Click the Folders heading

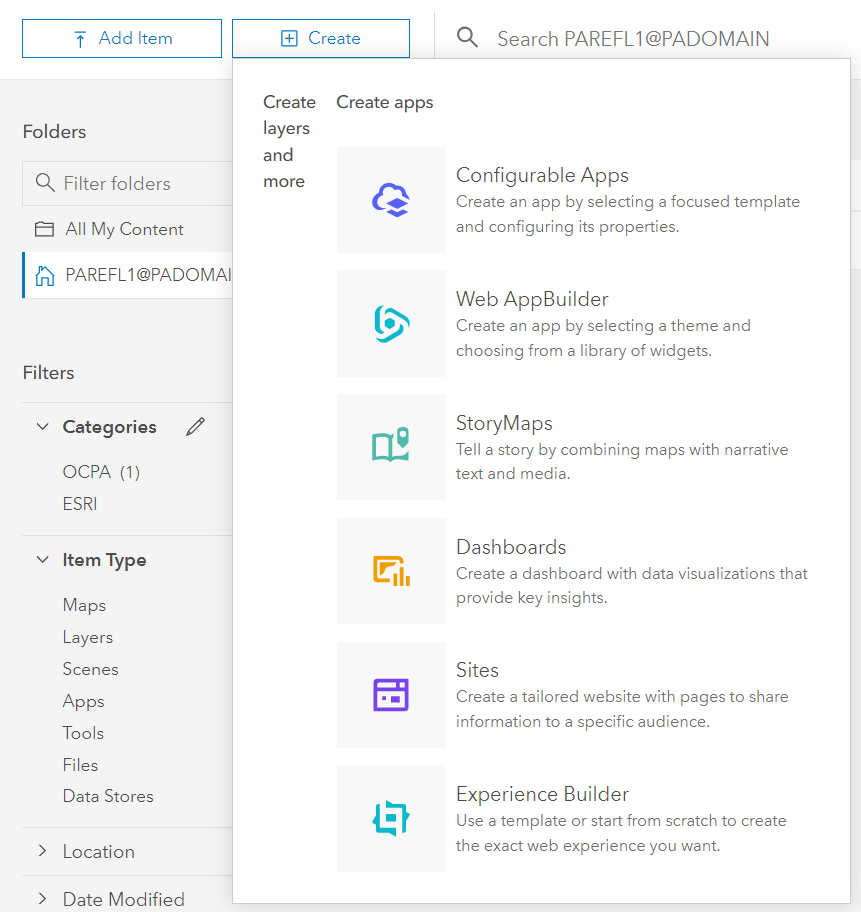54,132
